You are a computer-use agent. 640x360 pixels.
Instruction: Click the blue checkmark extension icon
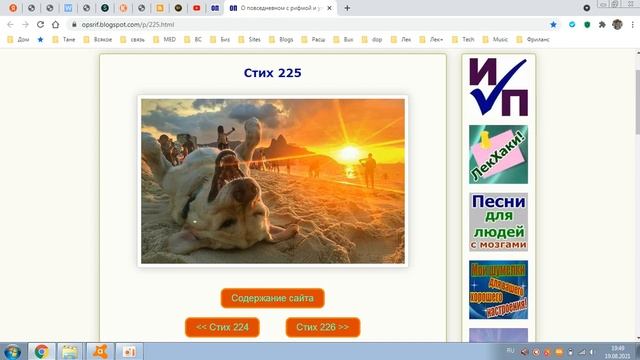pos(572,24)
